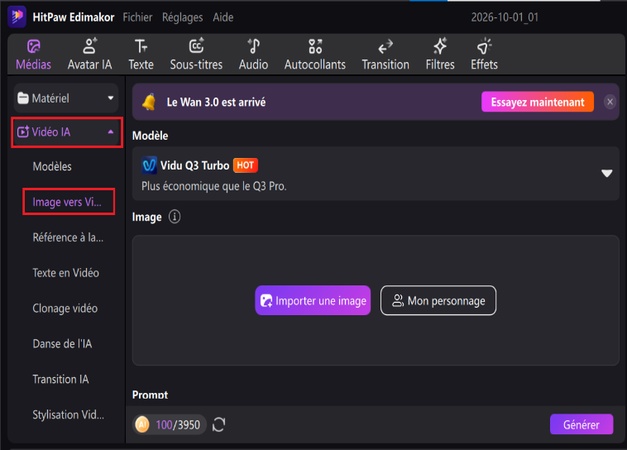Click the Essayez maintenant button
Image resolution: width=627 pixels, height=450 pixels.
point(537,102)
